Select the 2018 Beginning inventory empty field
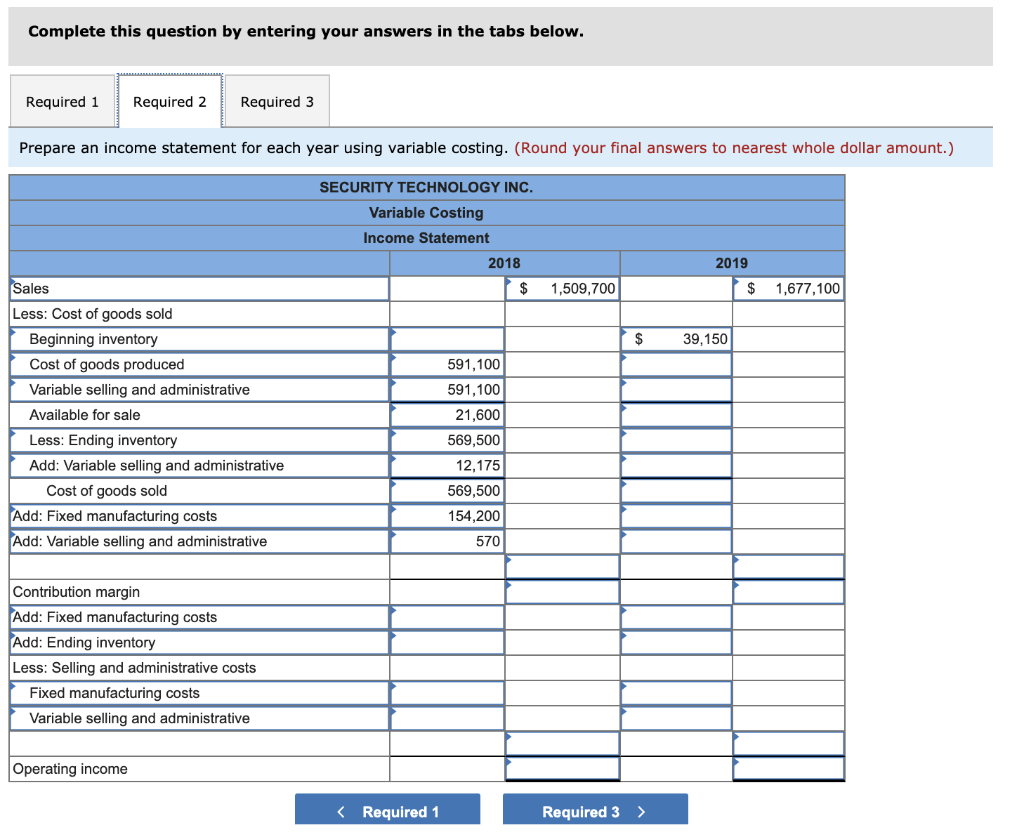The height and width of the screenshot is (837, 1024). [x=447, y=340]
